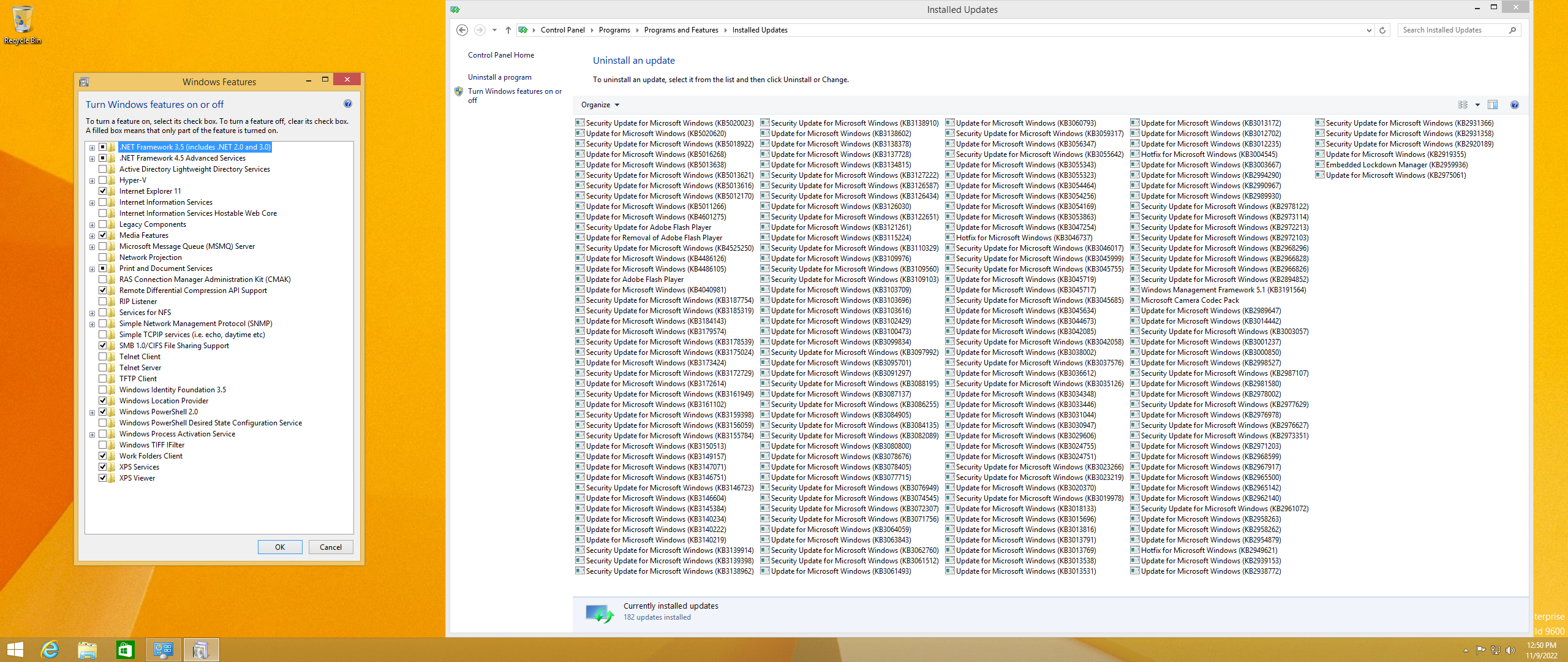Expand the Legacy Components node
Screen dimensions: 1568x662
coord(92,225)
